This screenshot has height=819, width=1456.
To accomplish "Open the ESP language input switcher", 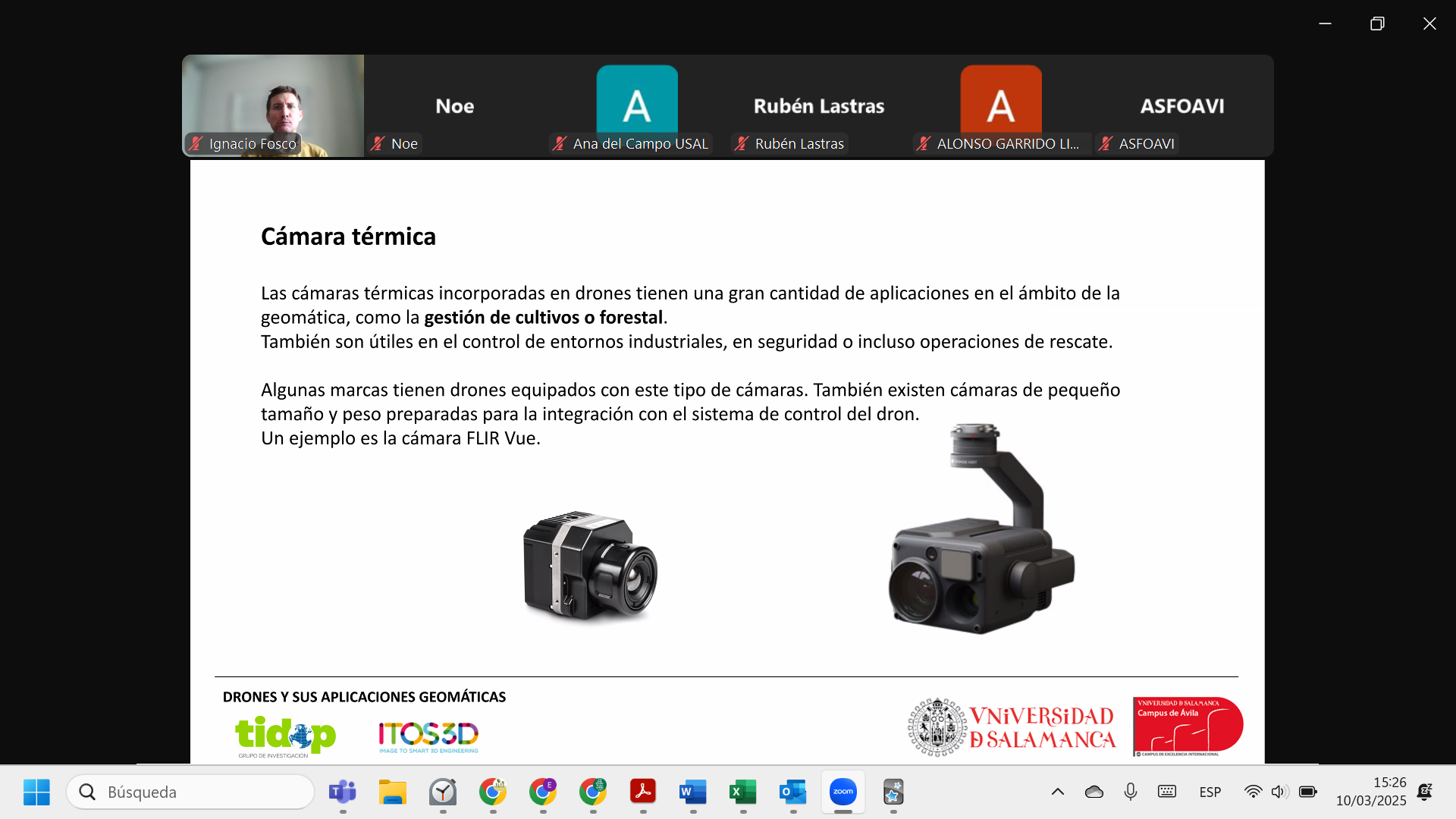I will point(1210,792).
